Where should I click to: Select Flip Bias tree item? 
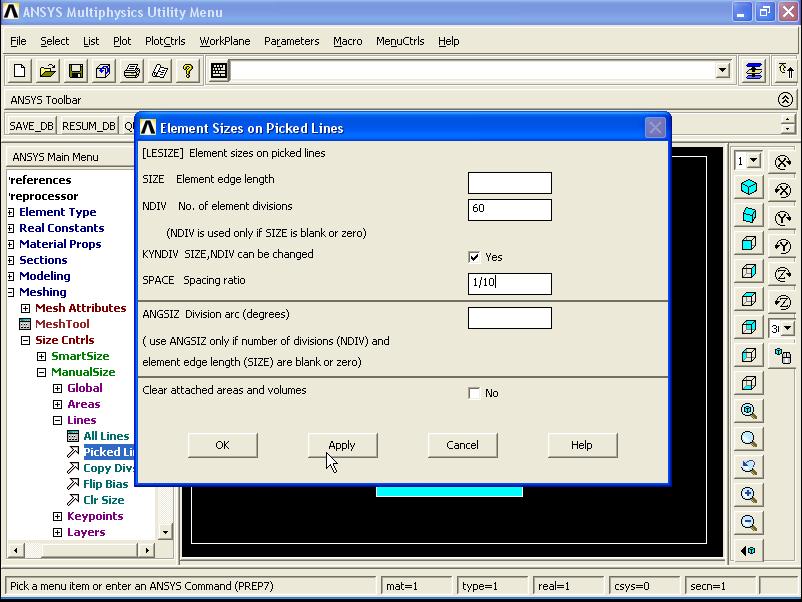[x=105, y=484]
